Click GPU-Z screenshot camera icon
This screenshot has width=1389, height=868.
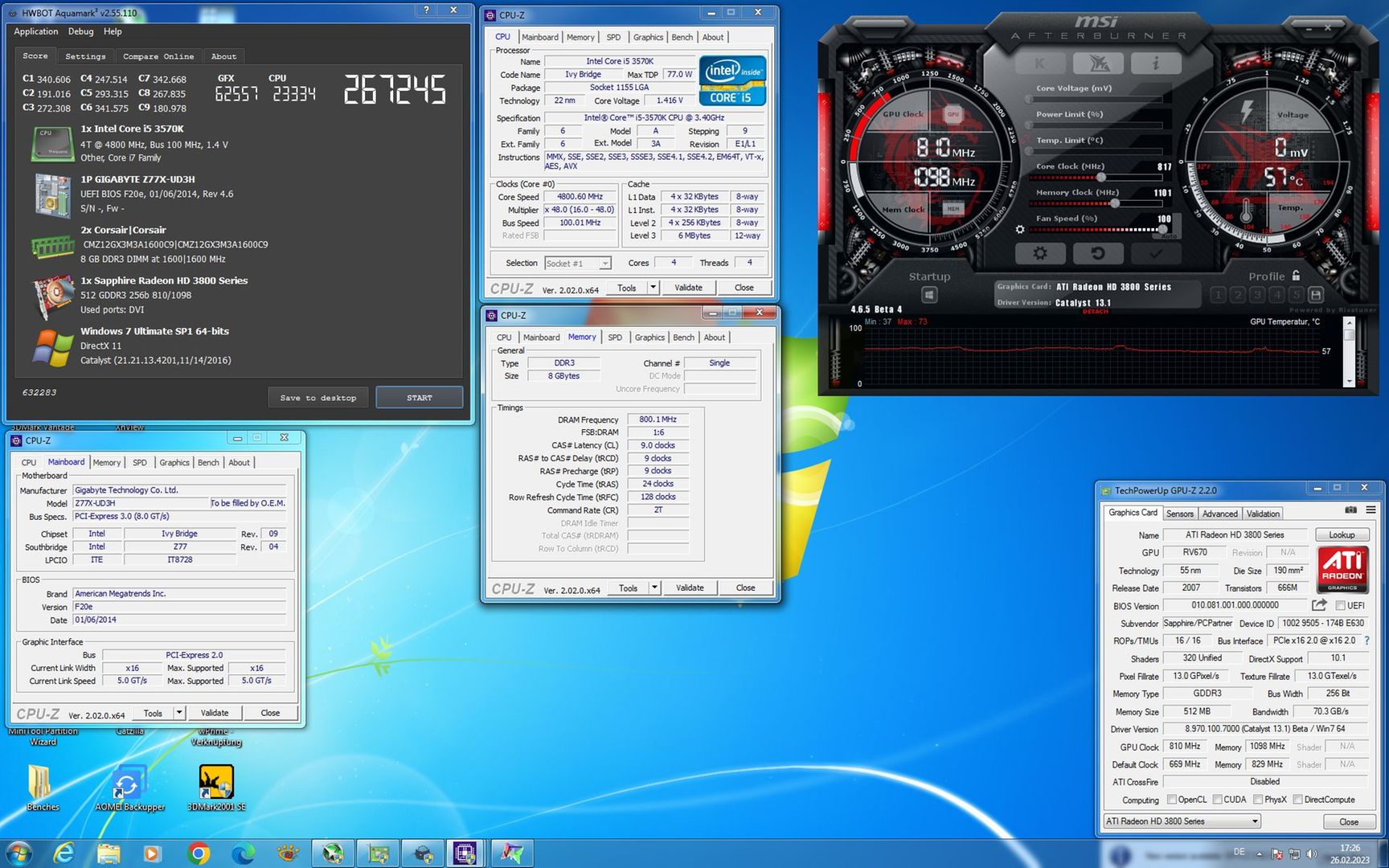[1350, 510]
